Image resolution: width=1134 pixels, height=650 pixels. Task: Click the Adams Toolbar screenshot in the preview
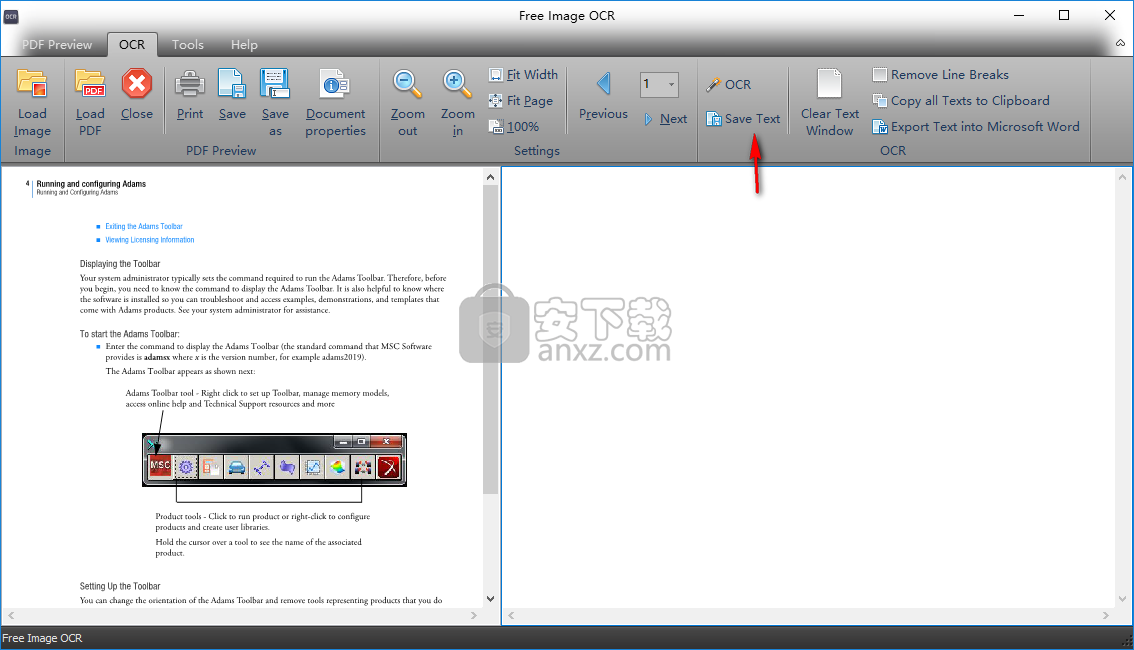(274, 460)
